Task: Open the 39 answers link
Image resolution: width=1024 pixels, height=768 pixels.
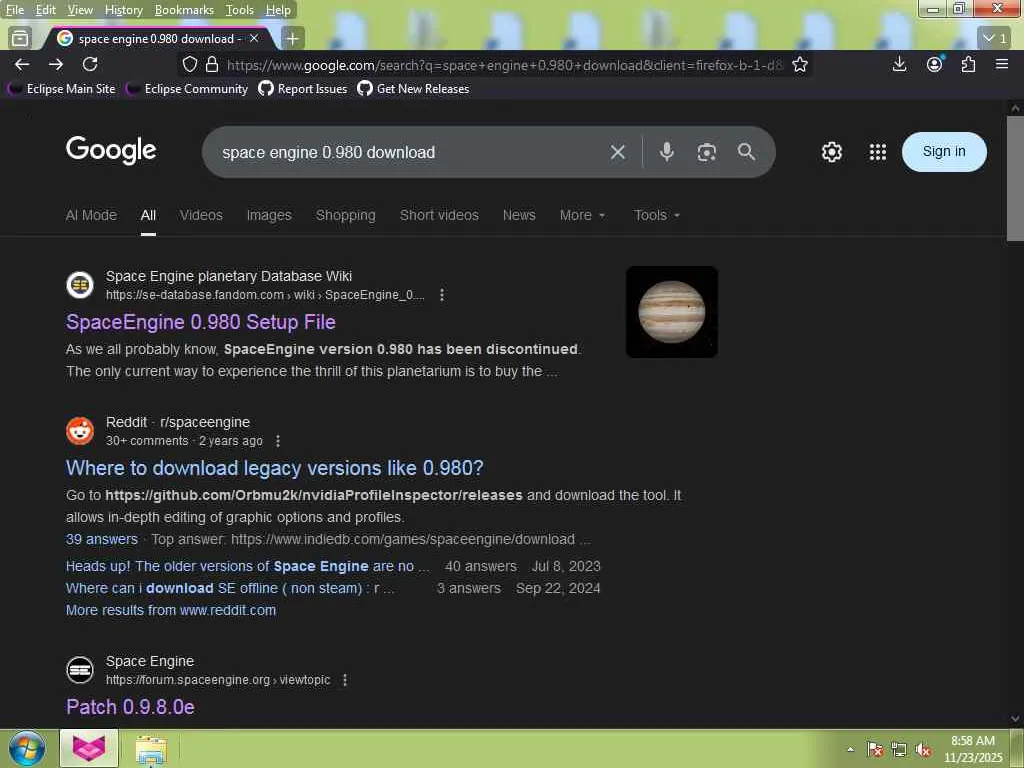Action: (x=102, y=539)
